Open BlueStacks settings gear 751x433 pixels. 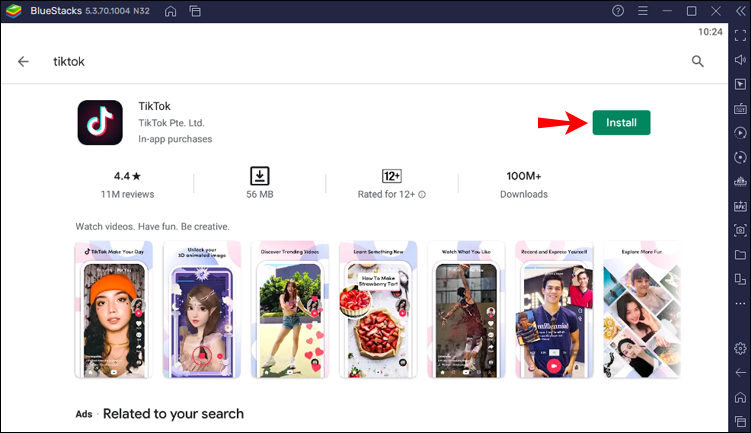740,348
